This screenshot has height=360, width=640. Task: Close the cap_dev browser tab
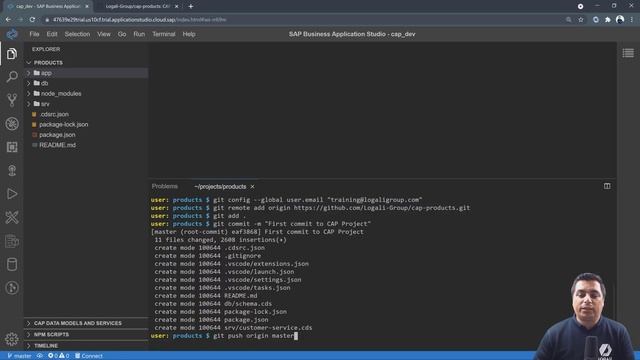[x=87, y=7]
